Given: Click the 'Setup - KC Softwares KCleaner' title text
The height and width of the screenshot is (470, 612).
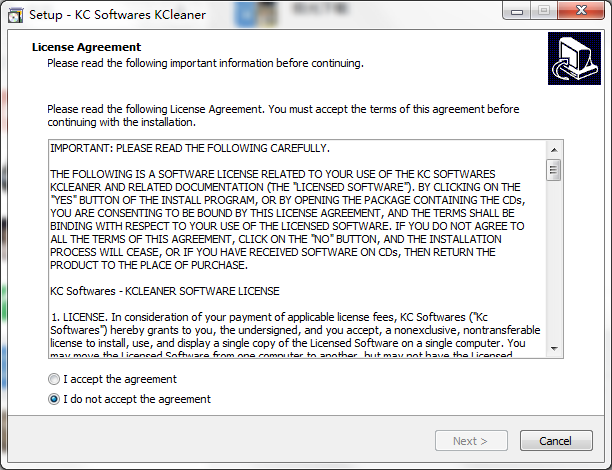Looking at the screenshot, I should [x=117, y=15].
